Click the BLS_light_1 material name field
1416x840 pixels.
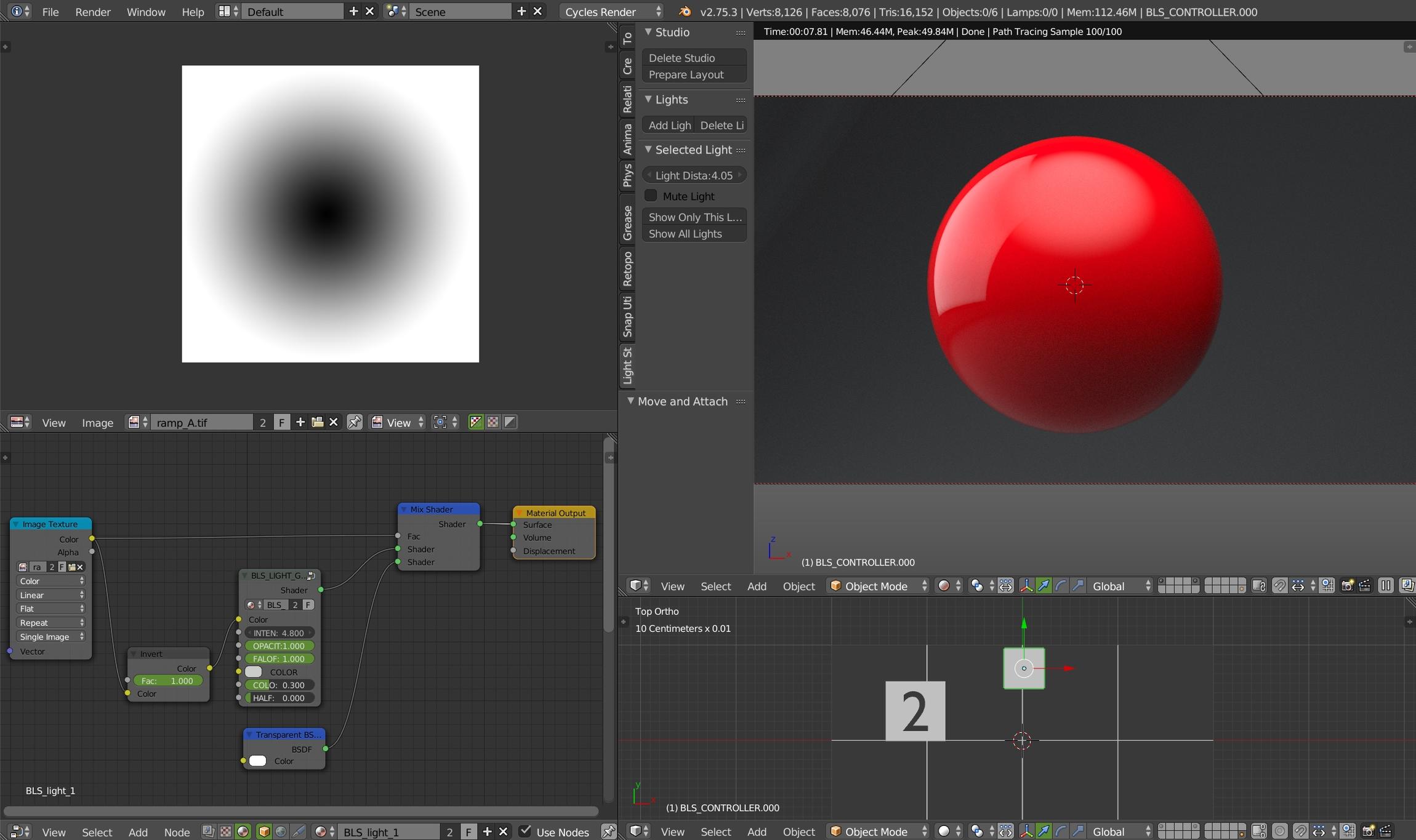point(390,832)
